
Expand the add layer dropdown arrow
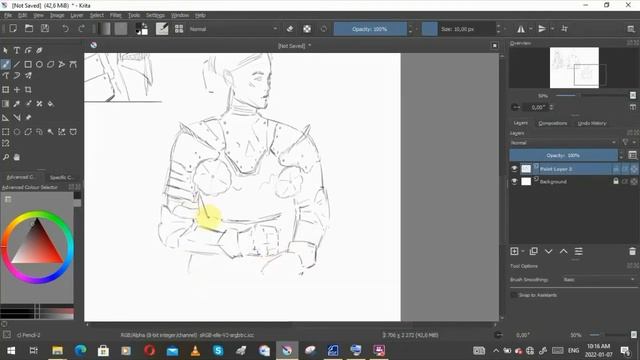coord(523,251)
